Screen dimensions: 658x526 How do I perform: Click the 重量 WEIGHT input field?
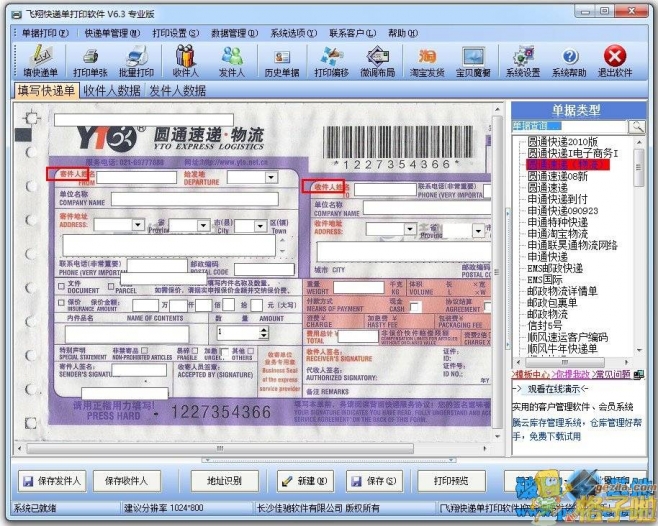(358, 288)
